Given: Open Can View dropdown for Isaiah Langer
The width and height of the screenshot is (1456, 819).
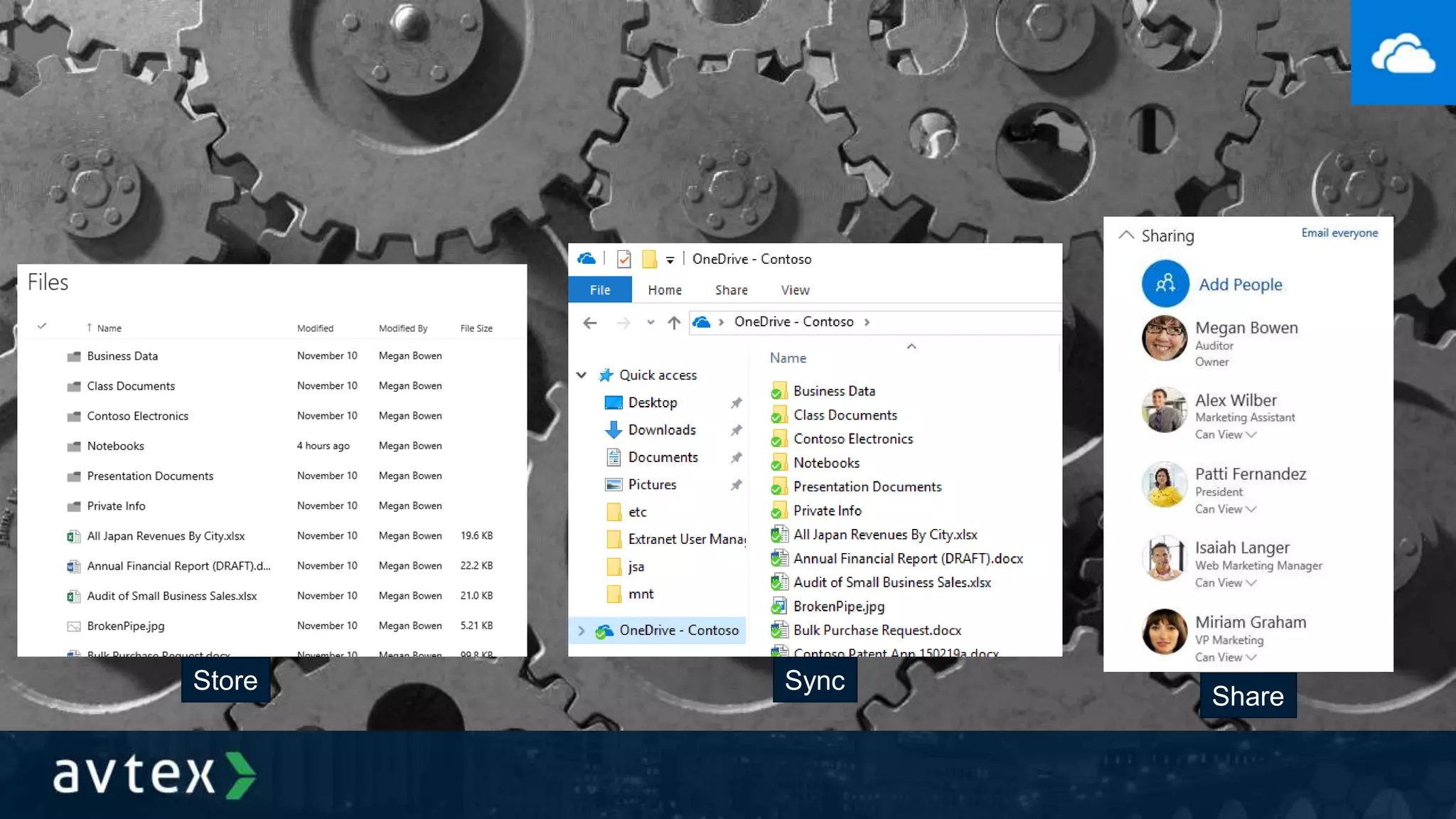Looking at the screenshot, I should coord(1226,583).
